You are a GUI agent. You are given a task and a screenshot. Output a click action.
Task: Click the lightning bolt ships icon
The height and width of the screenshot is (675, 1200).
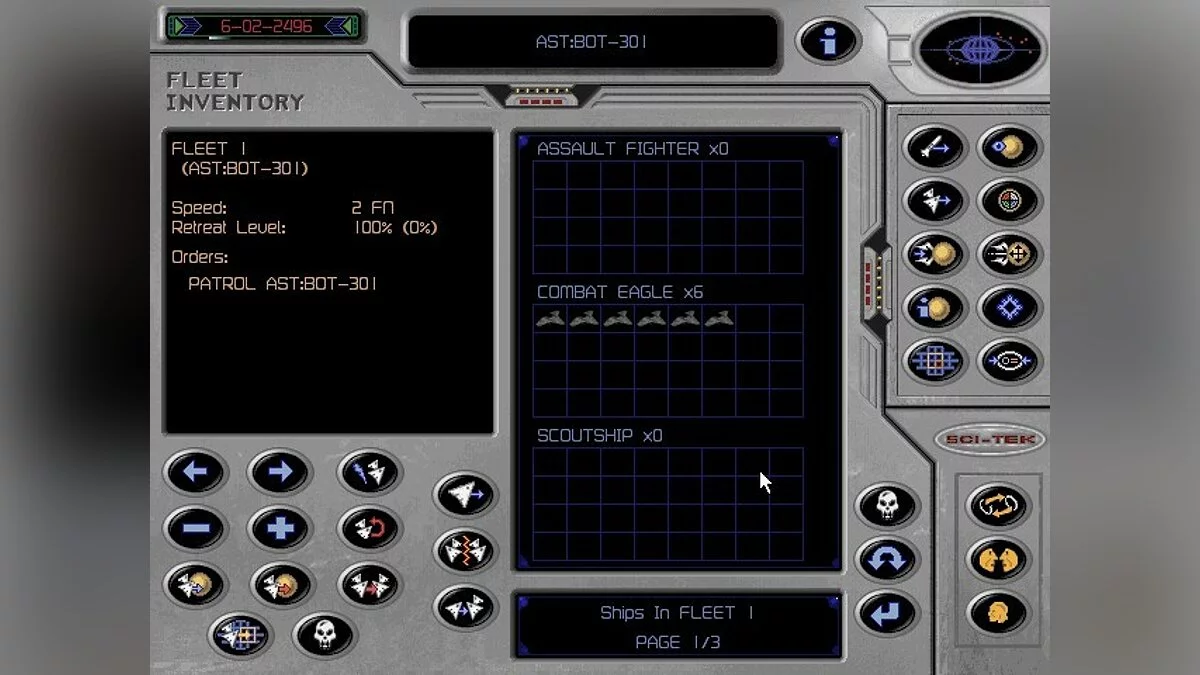pyautogui.click(x=370, y=472)
